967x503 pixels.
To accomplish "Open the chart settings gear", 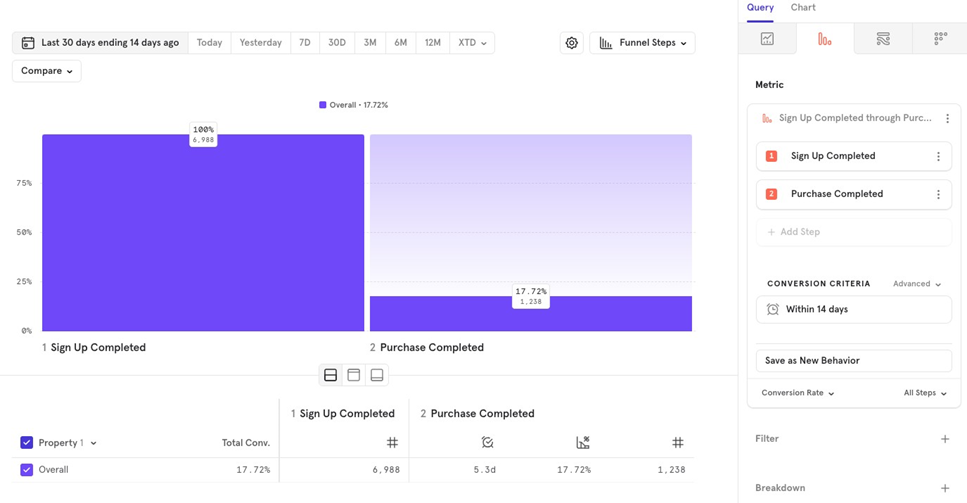I will click(571, 43).
